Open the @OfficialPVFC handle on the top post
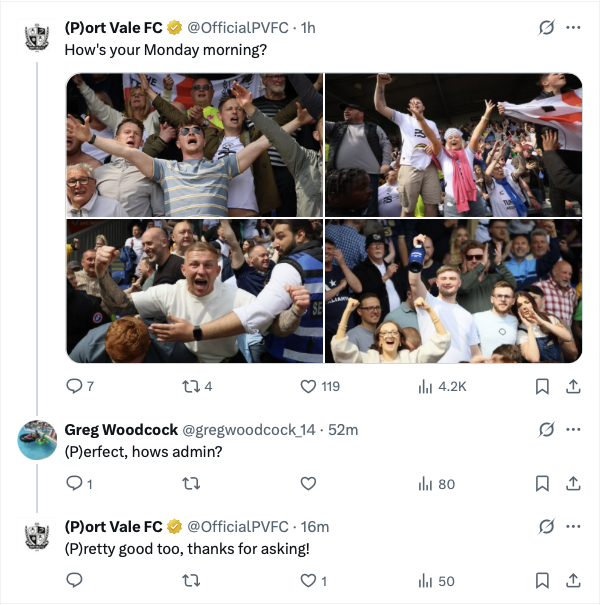 238,28
